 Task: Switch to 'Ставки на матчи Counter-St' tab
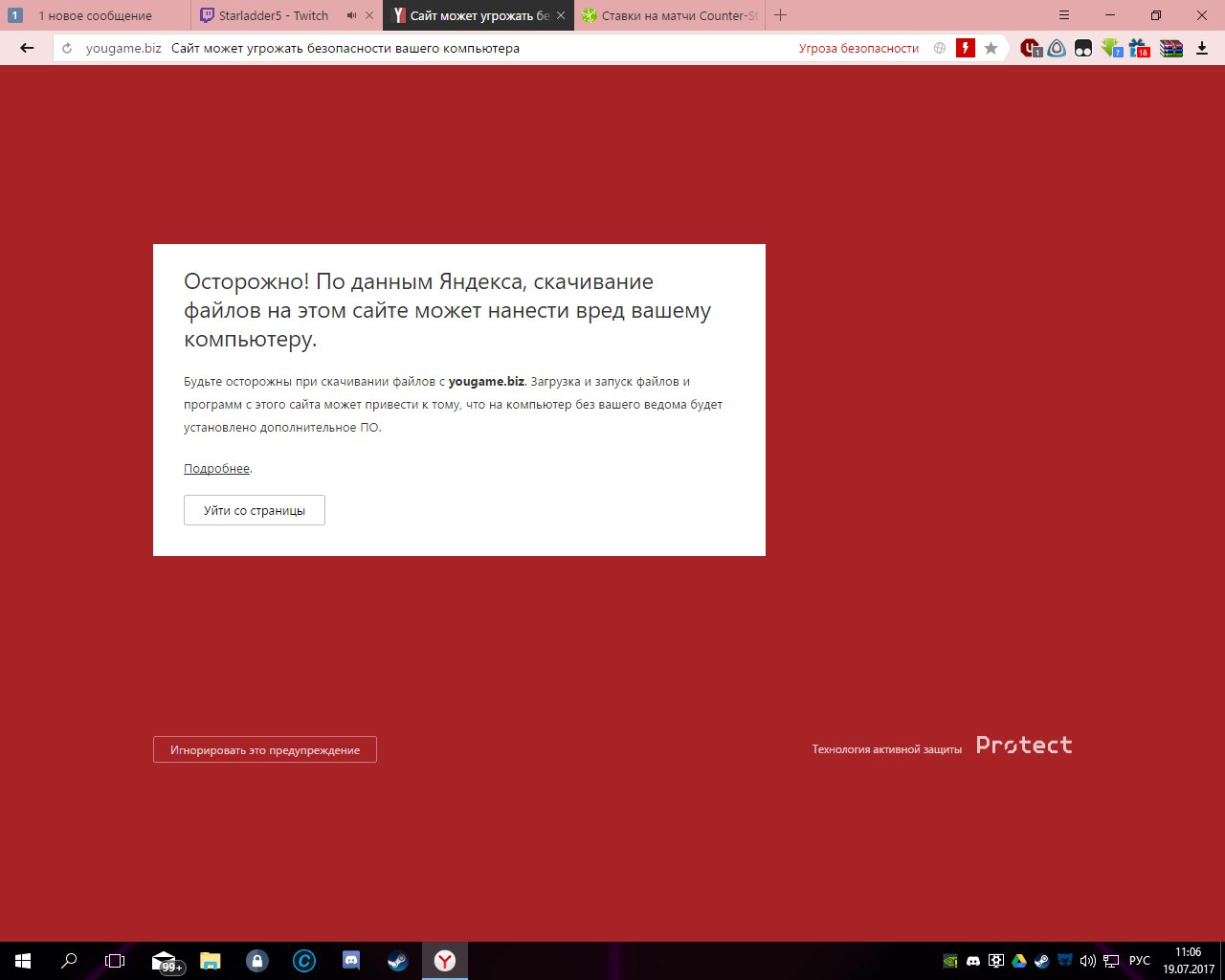(x=669, y=15)
